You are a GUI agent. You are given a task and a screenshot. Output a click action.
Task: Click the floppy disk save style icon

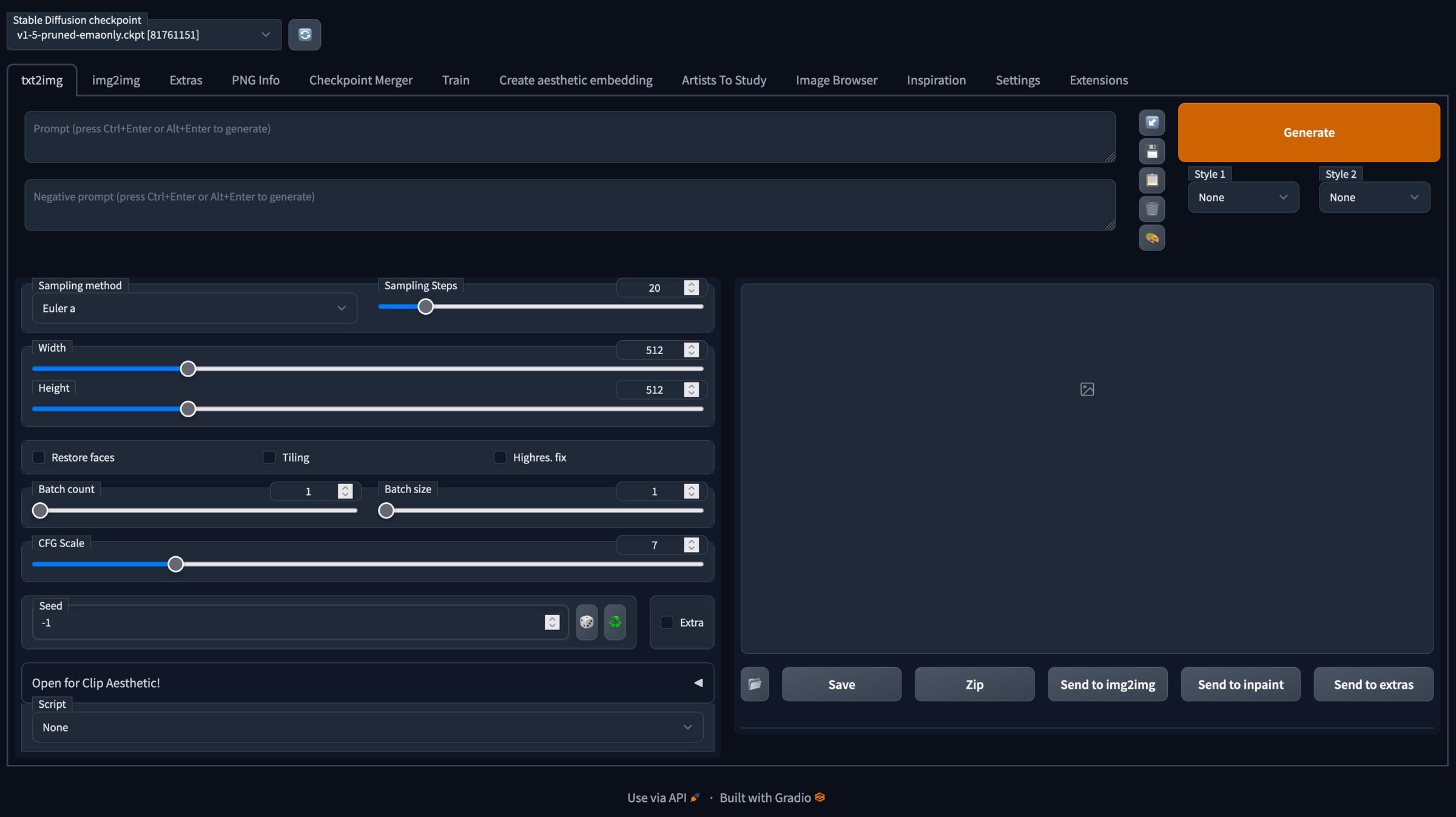coord(1151,151)
